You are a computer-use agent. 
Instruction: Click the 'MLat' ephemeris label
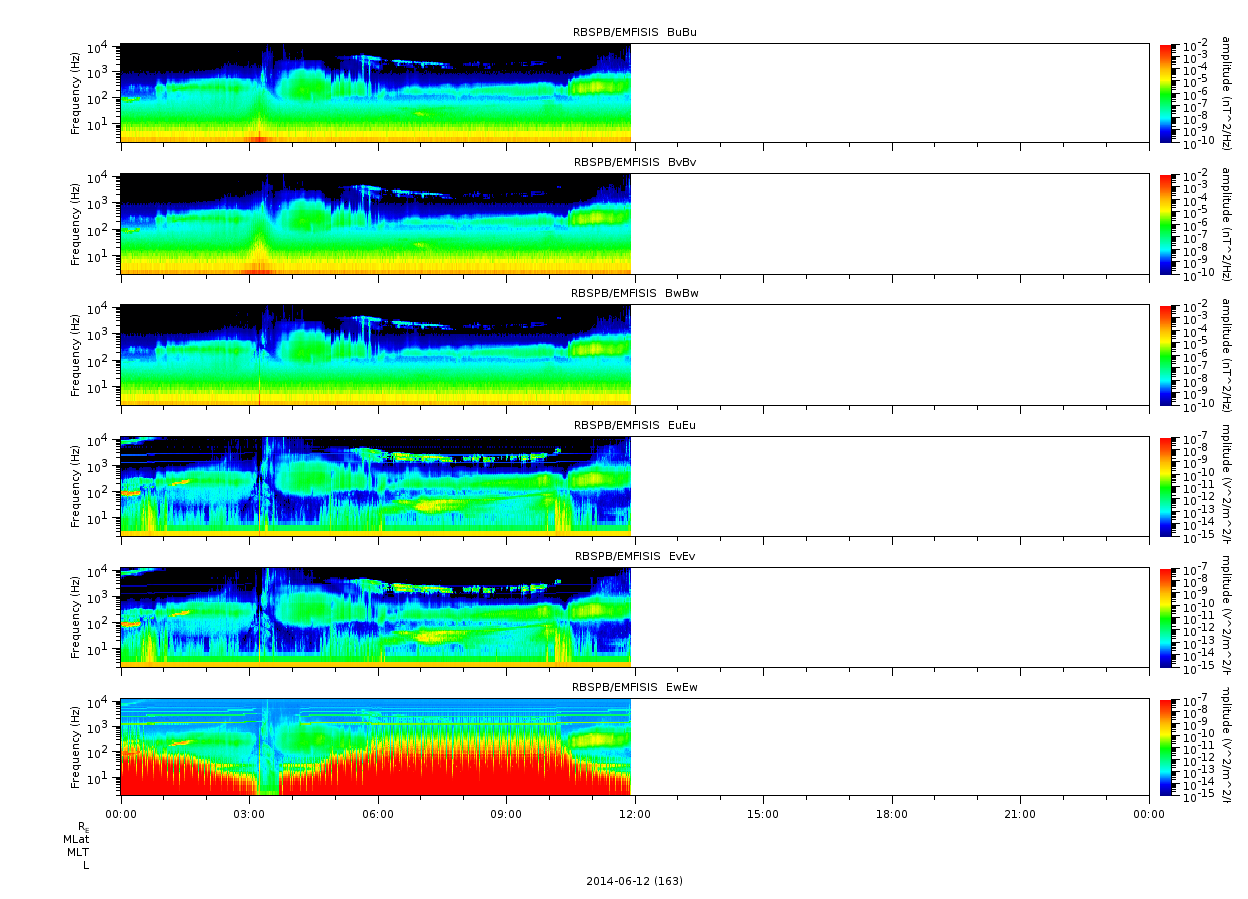[76, 839]
